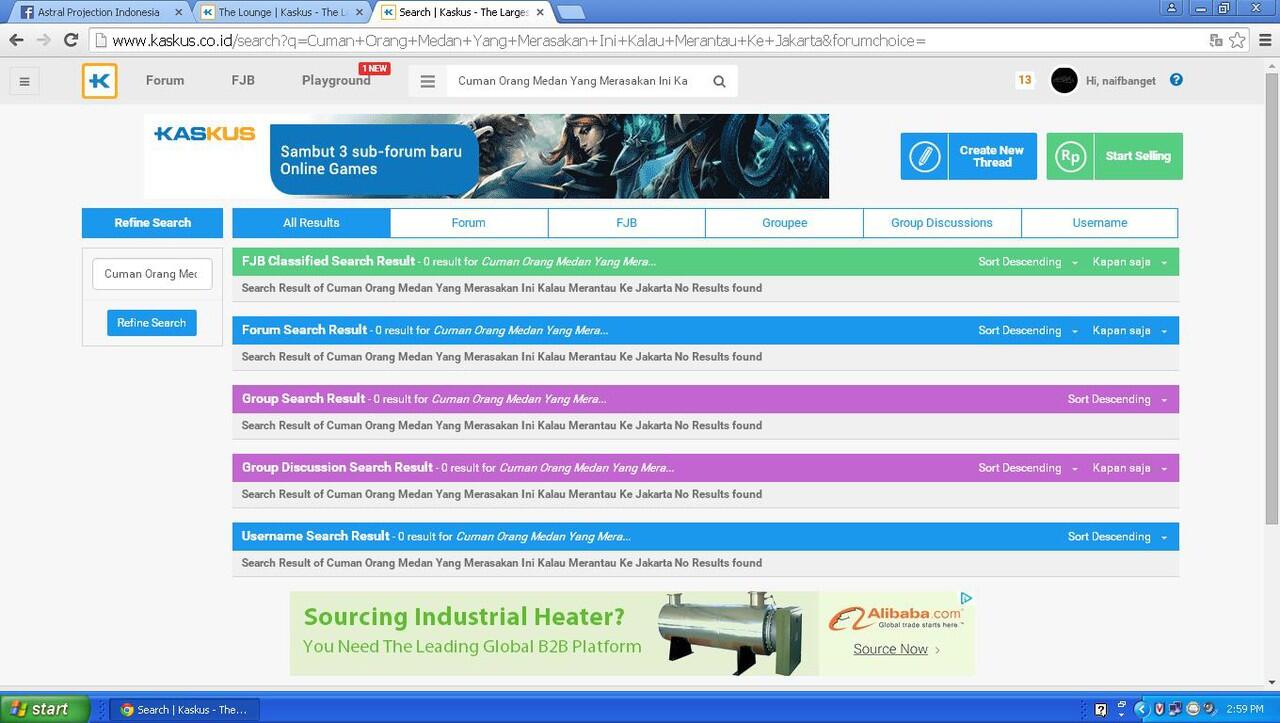Click the pencil icon on Create New Thread
This screenshot has width=1280, height=723.
click(925, 157)
